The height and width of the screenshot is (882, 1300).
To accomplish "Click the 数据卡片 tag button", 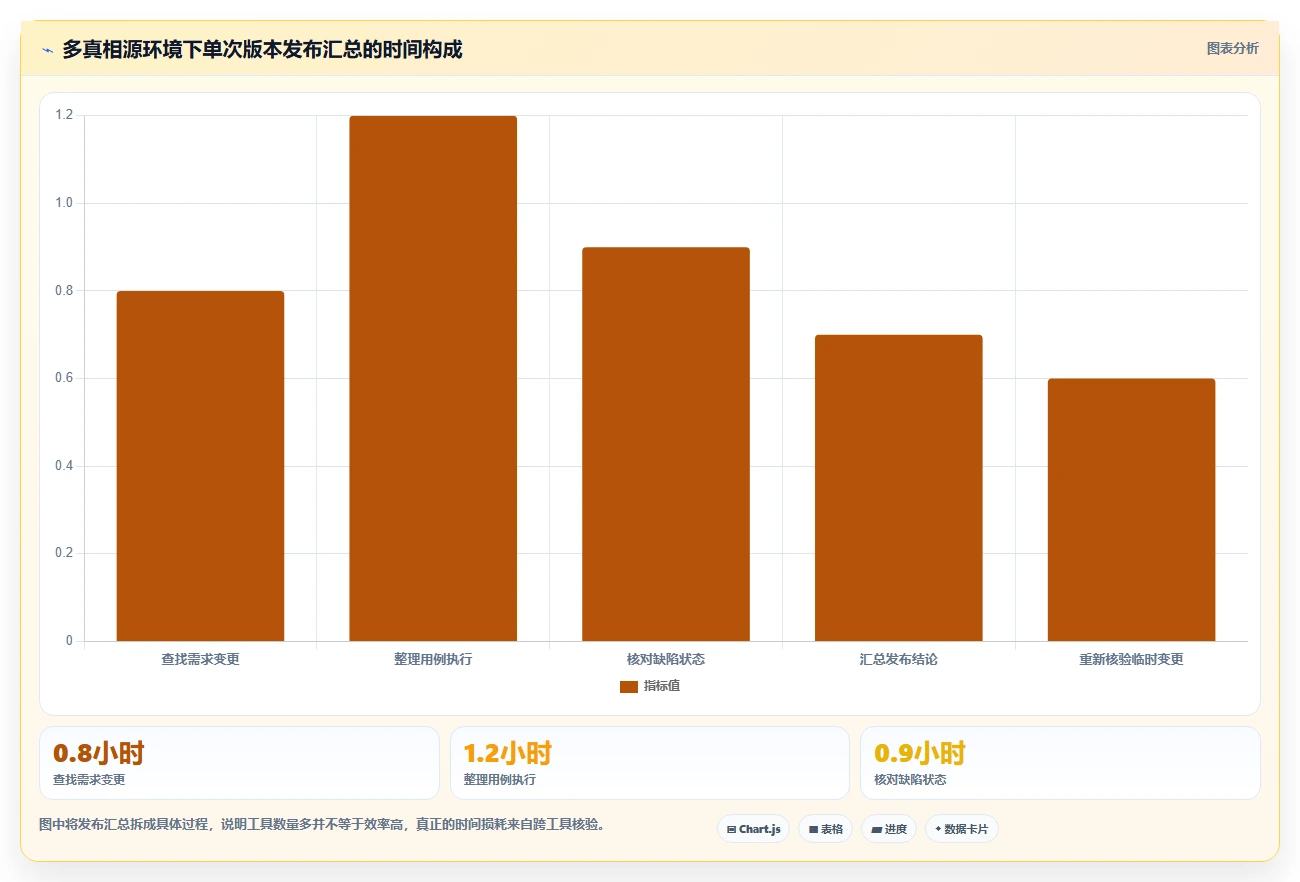I will (961, 829).
